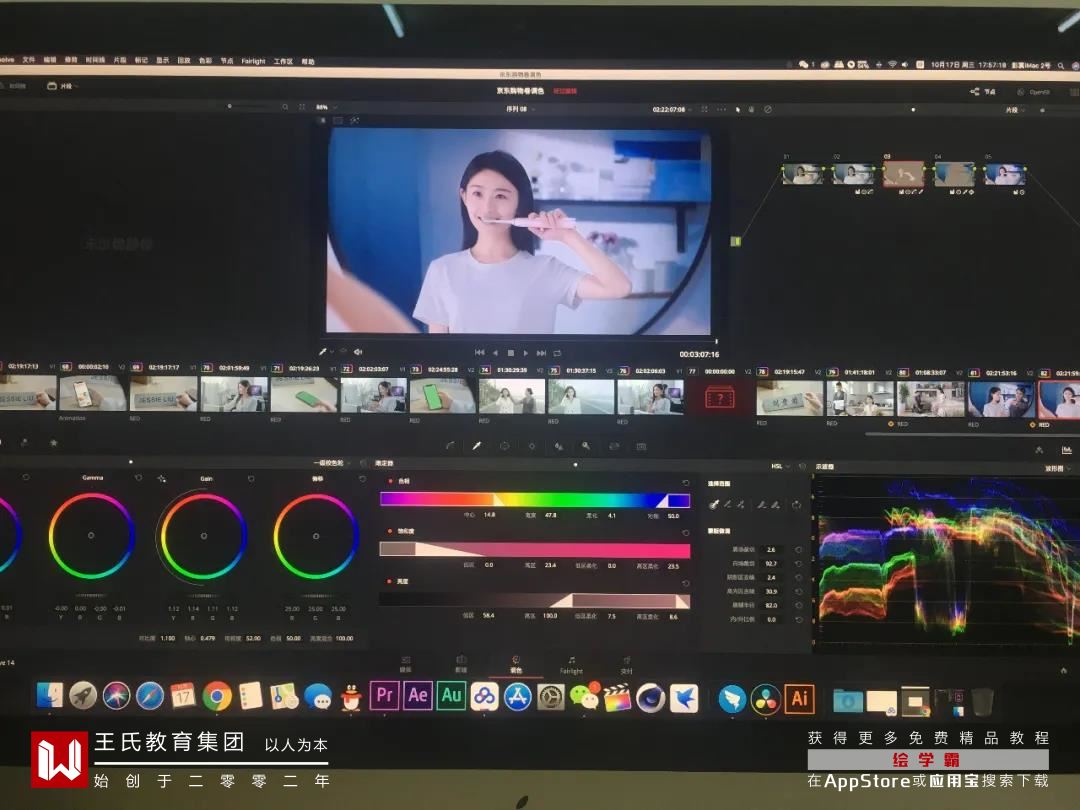
Task: Toggle the Hue qualifier enable dot
Action: (391, 481)
